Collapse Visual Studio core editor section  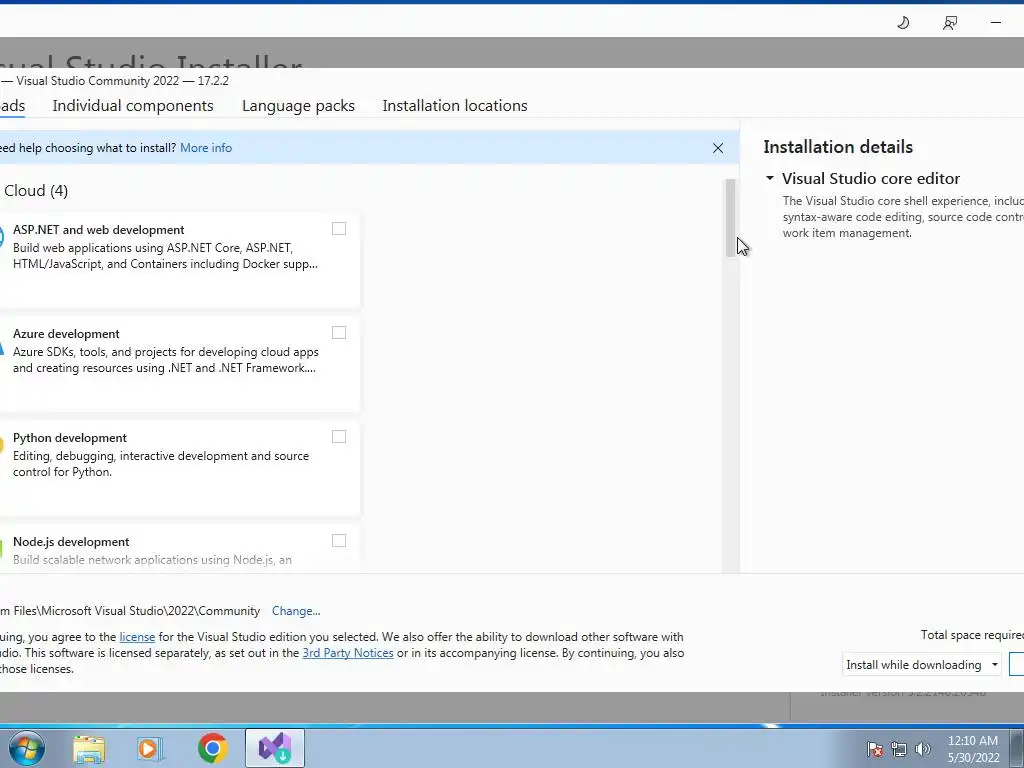coord(770,178)
